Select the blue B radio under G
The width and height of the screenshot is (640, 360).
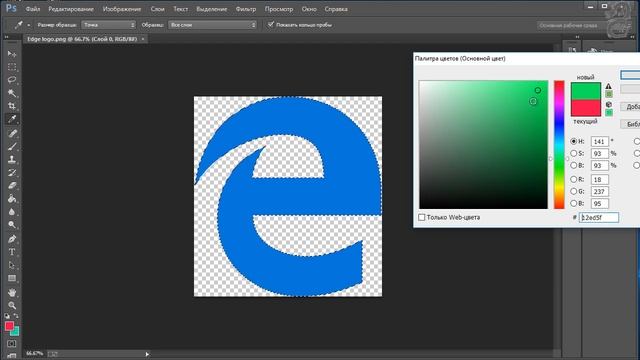pyautogui.click(x=573, y=203)
